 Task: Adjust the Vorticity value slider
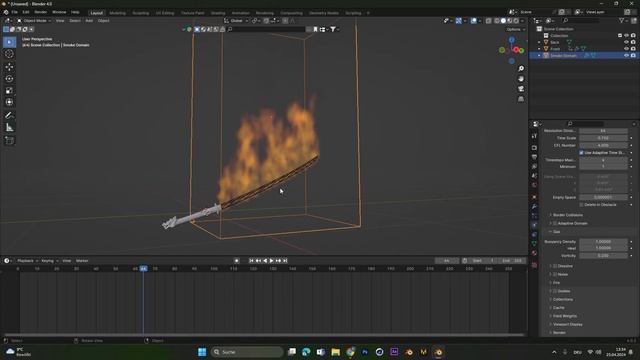[x=603, y=256]
